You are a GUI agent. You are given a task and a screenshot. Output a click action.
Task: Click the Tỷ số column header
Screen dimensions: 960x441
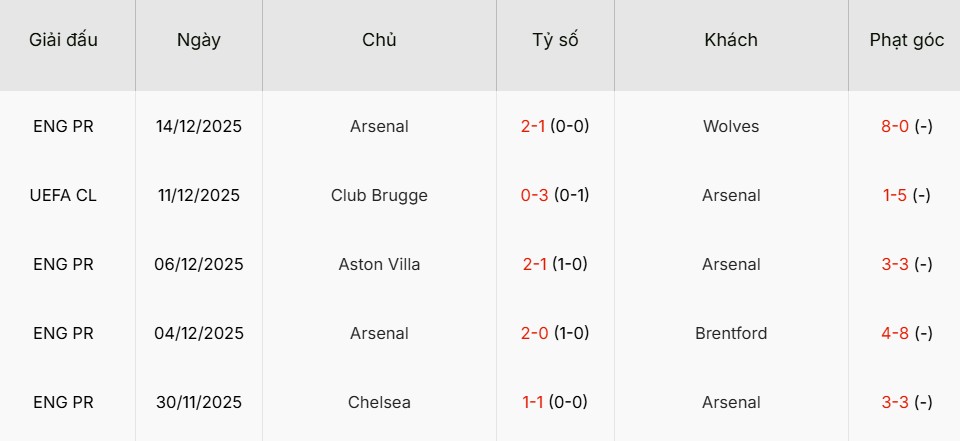[555, 40]
